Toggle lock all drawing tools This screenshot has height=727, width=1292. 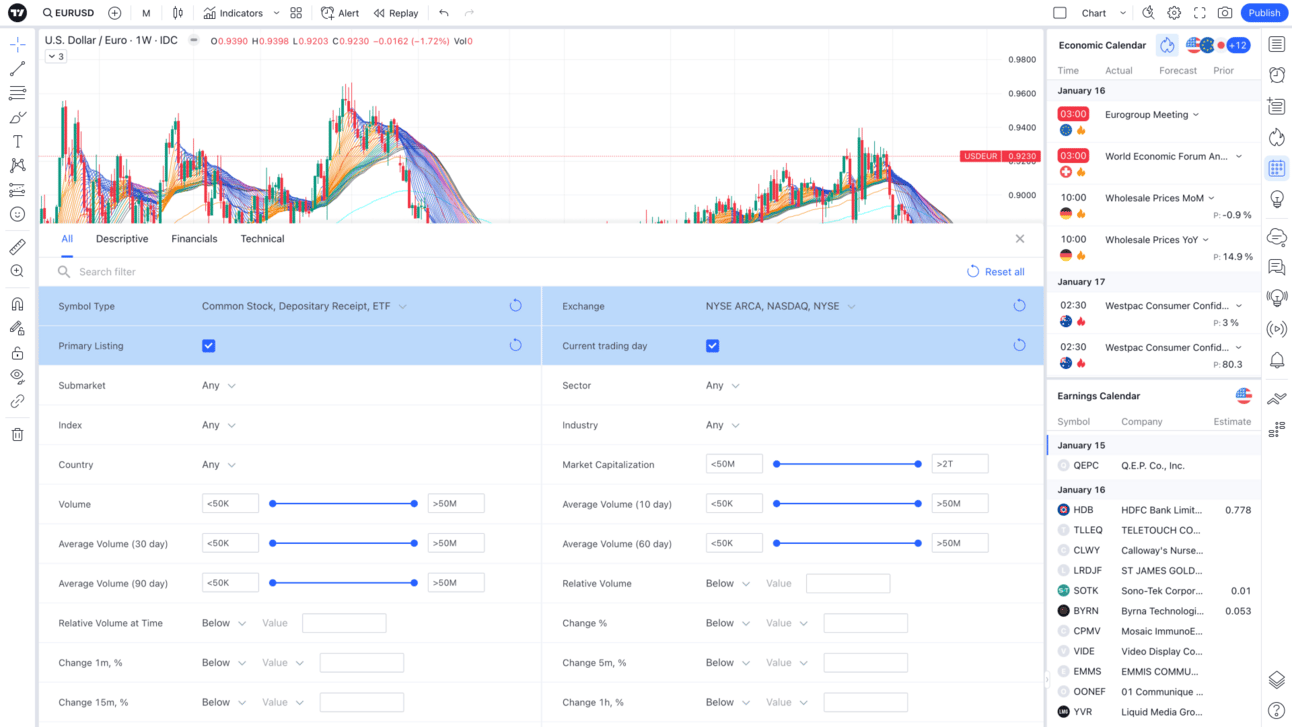click(17, 353)
